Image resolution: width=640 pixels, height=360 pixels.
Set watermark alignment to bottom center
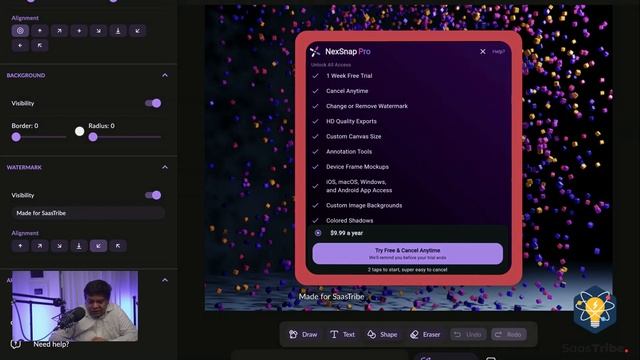coord(79,246)
